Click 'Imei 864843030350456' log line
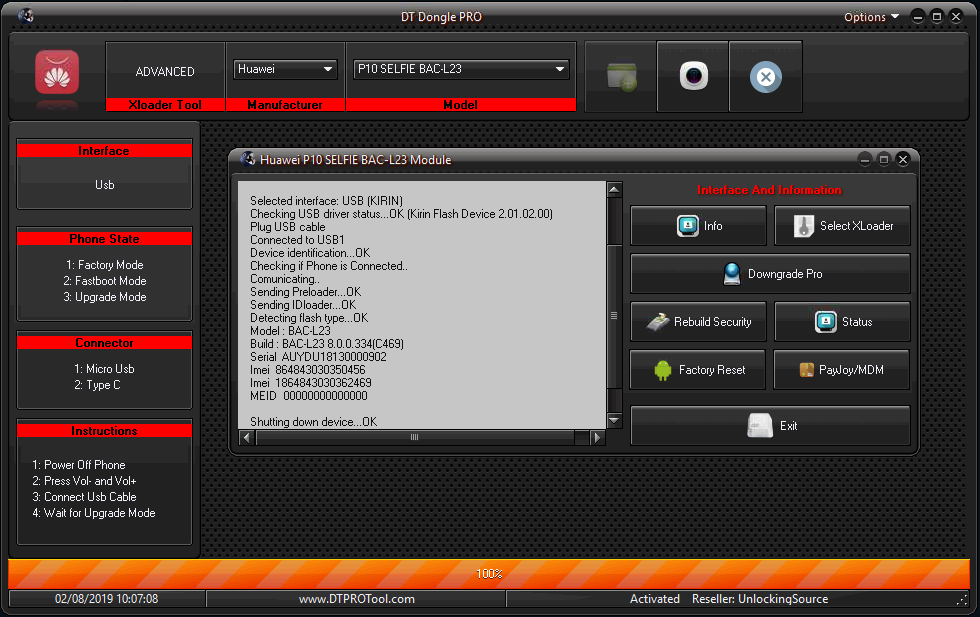 click(308, 370)
